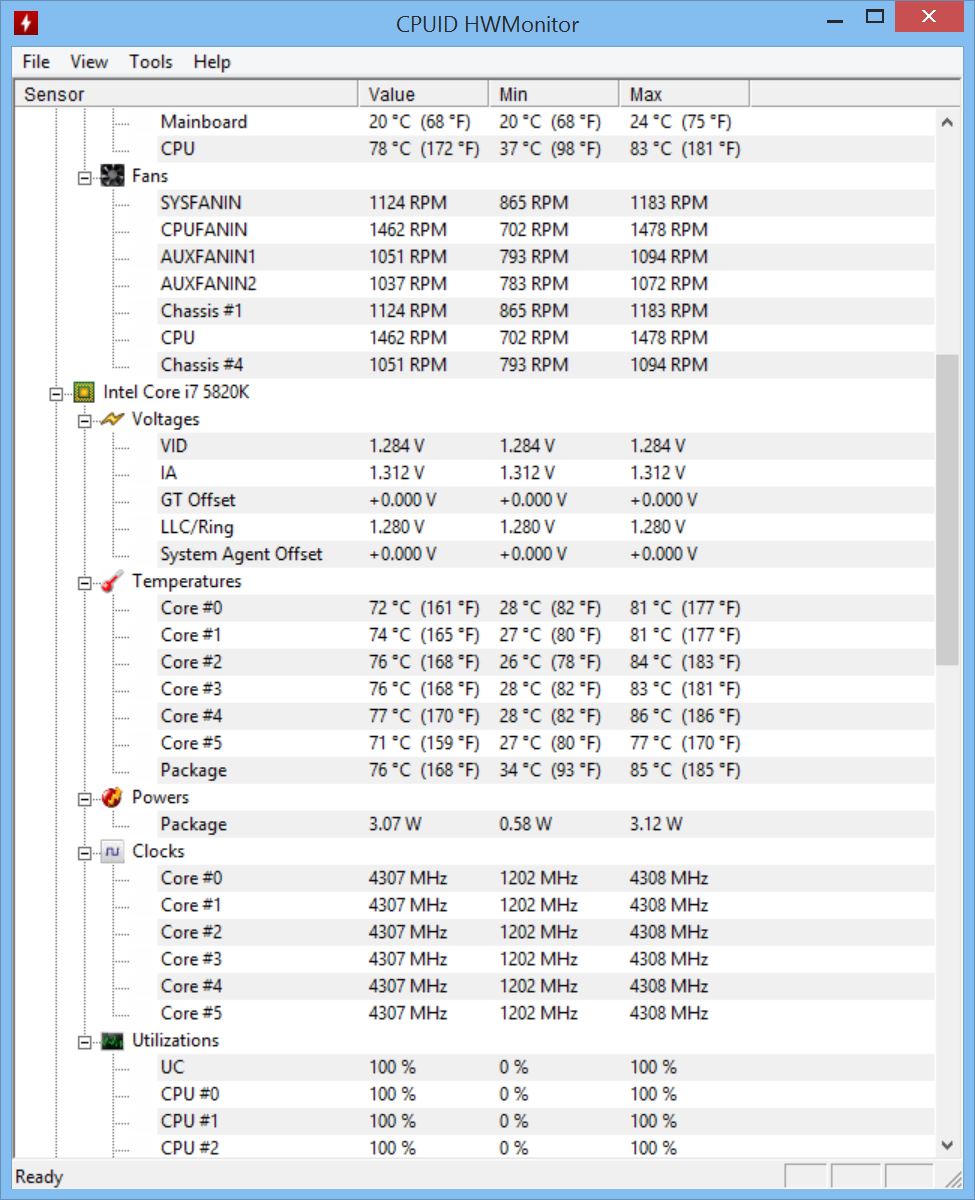Click the Min column header
Screen dimensions: 975x1200
point(554,94)
